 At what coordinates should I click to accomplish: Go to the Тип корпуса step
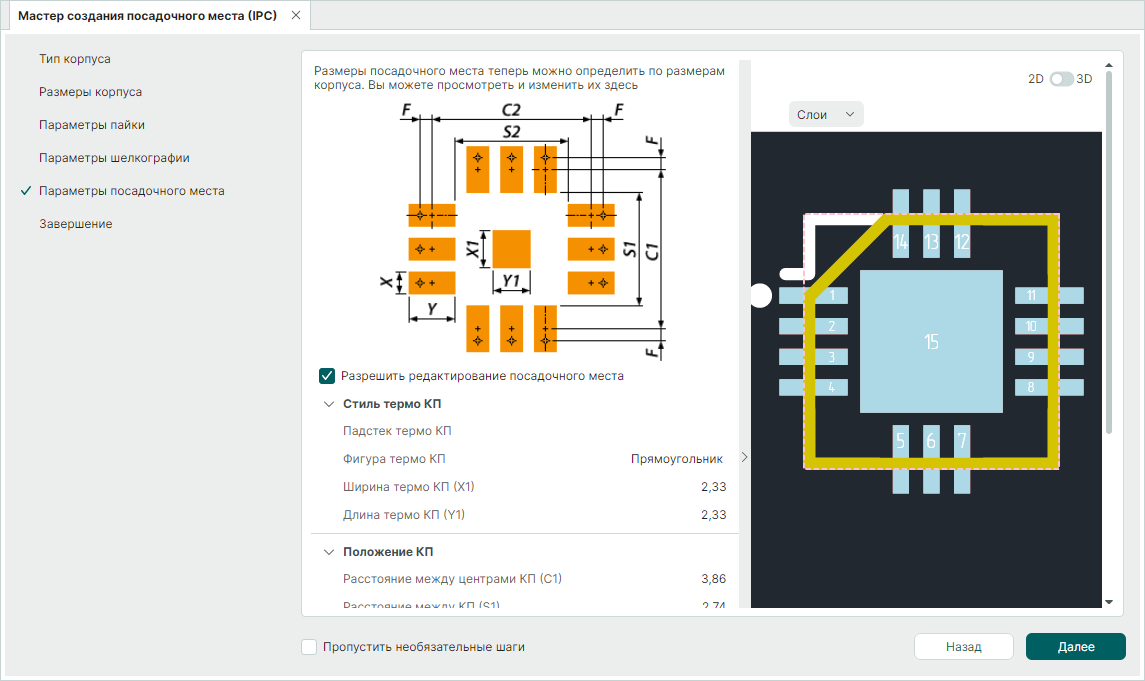coord(75,59)
